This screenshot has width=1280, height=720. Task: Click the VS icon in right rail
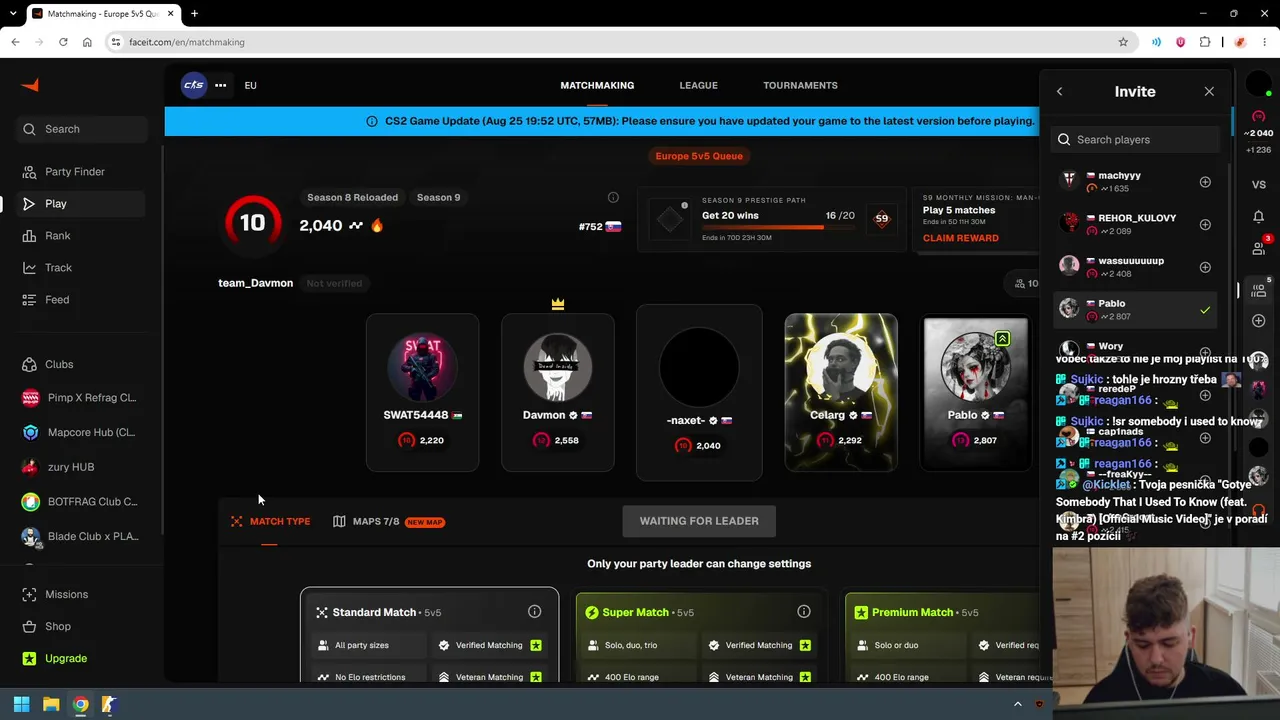tap(1259, 184)
